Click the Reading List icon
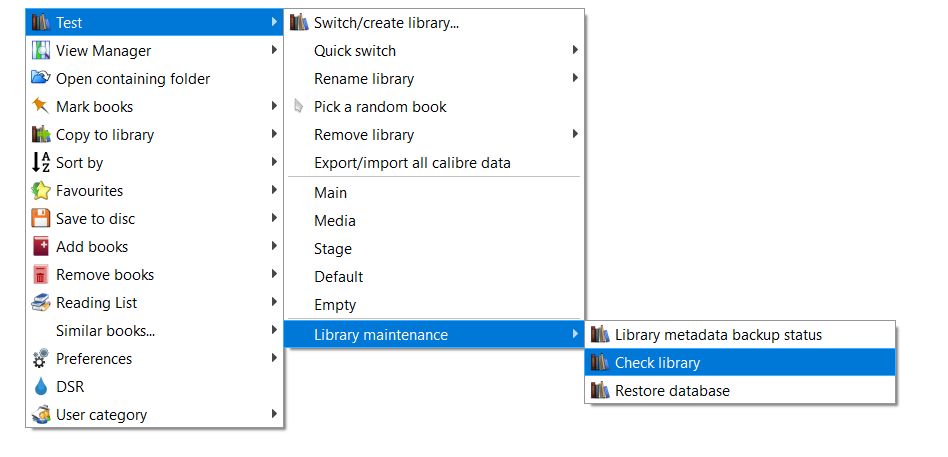 point(41,303)
